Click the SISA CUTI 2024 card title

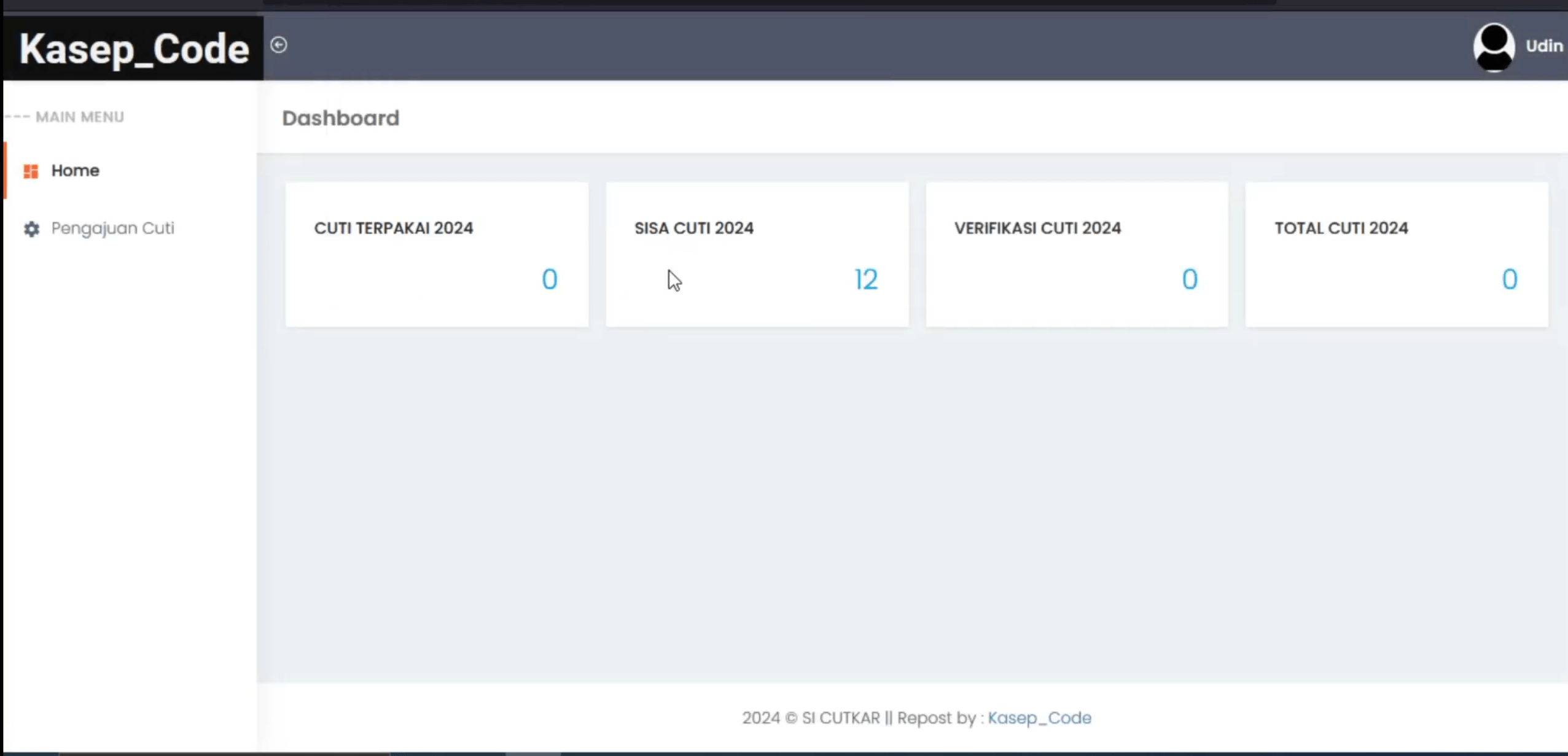click(694, 228)
